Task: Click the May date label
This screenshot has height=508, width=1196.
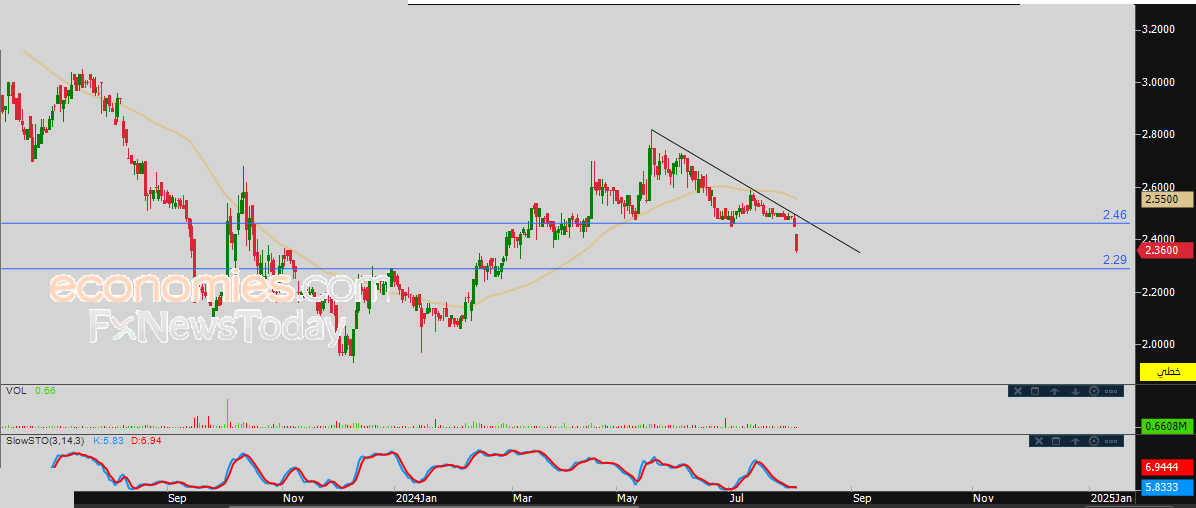Action: coord(628,499)
